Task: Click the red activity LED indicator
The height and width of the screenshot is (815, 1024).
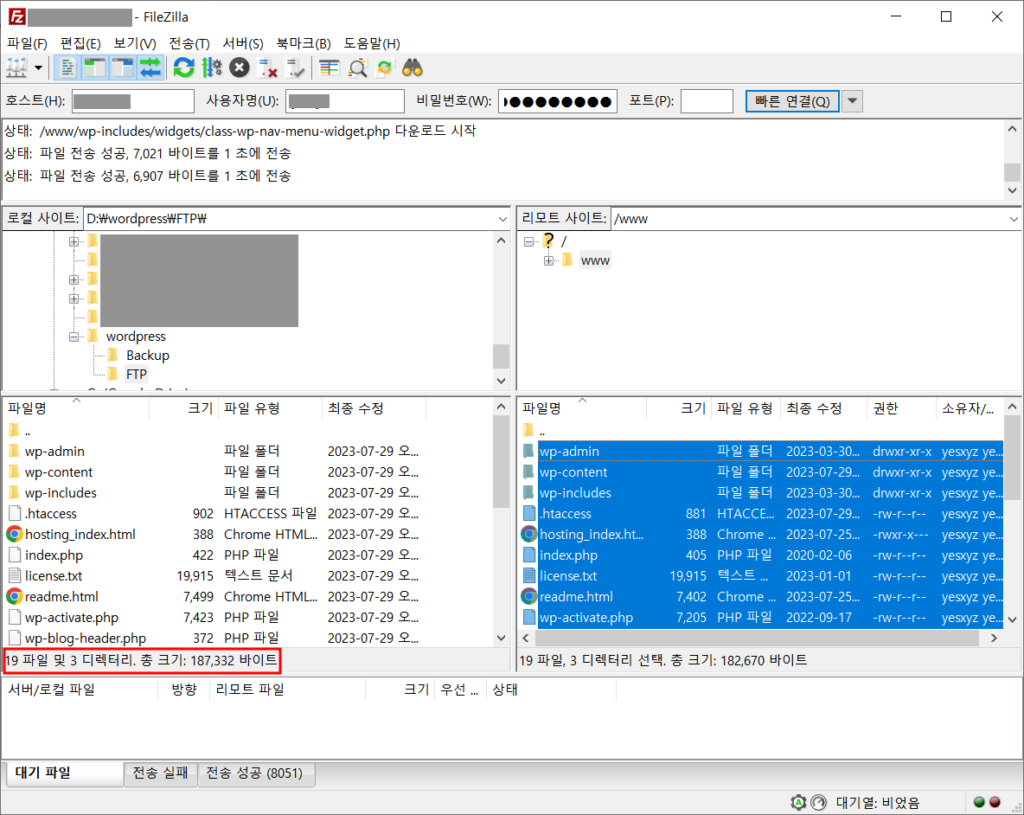Action: point(995,803)
